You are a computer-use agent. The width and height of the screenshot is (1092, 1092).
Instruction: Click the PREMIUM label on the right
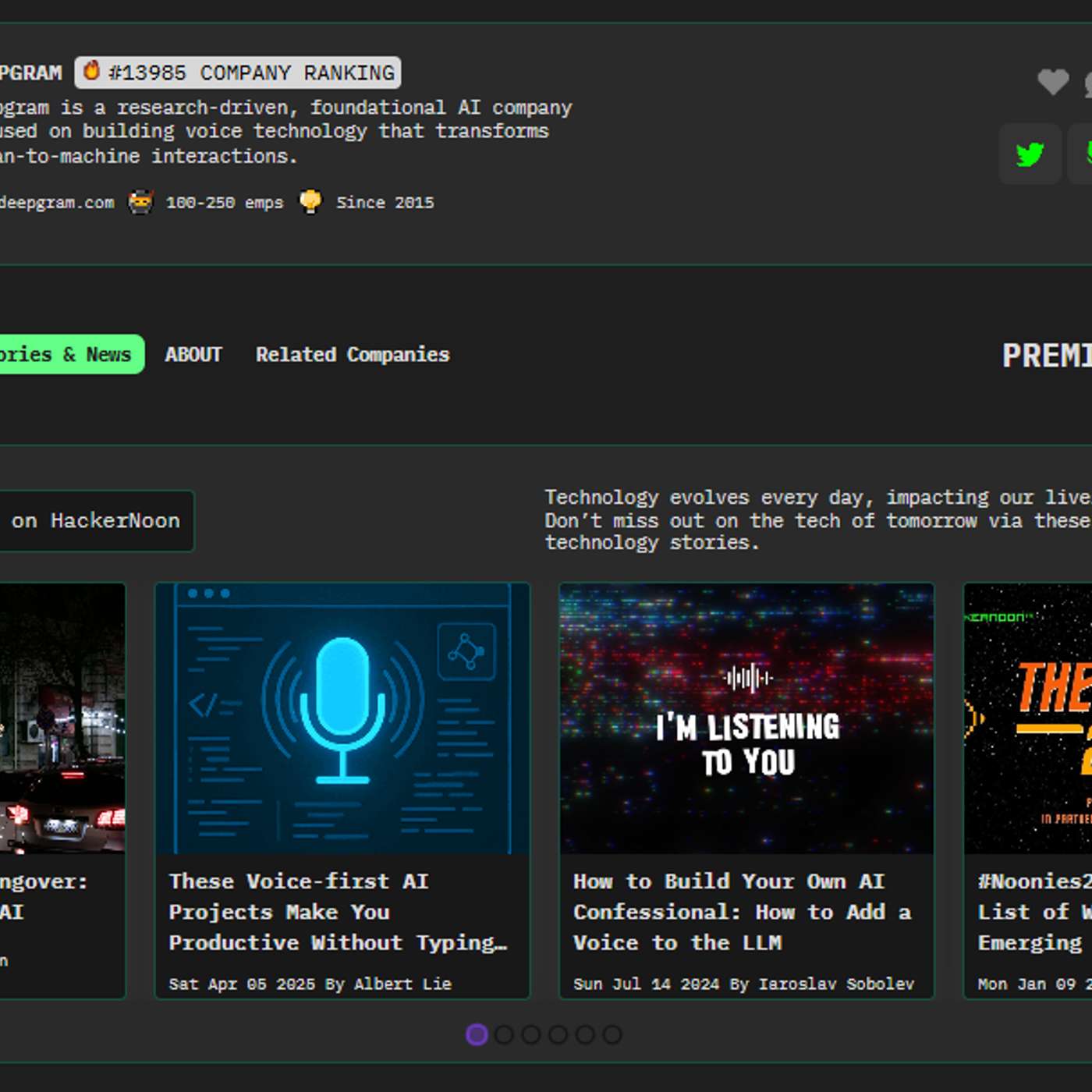point(1048,354)
